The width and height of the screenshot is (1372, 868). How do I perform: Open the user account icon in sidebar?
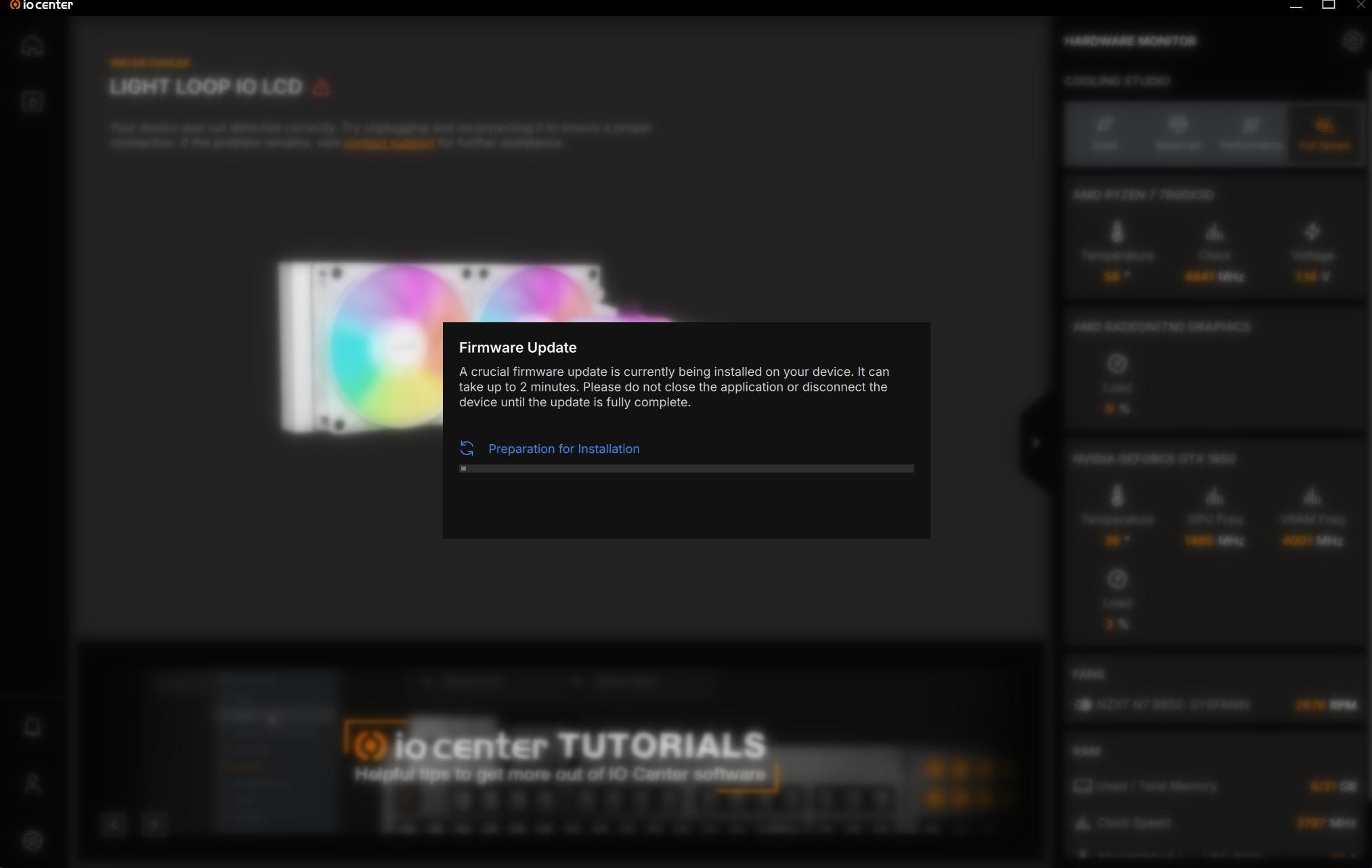[x=32, y=784]
